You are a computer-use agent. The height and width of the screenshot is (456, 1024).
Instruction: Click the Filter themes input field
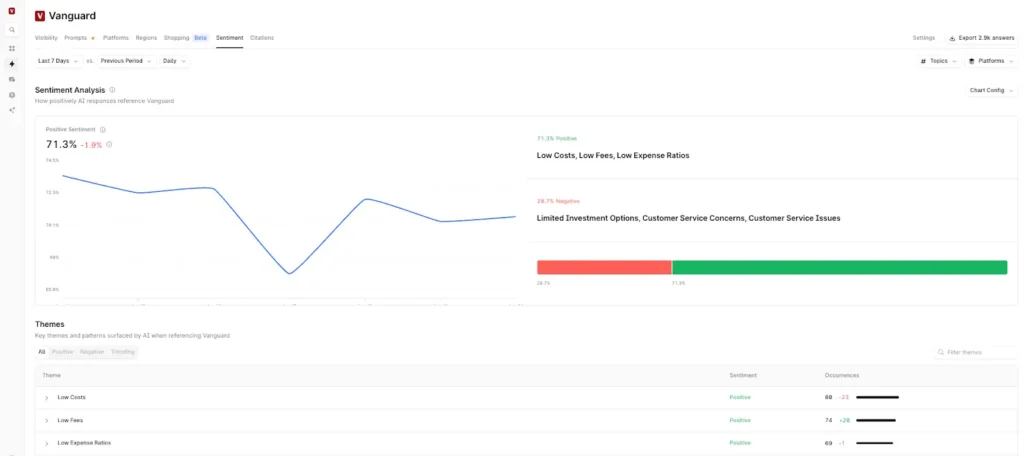coord(975,352)
